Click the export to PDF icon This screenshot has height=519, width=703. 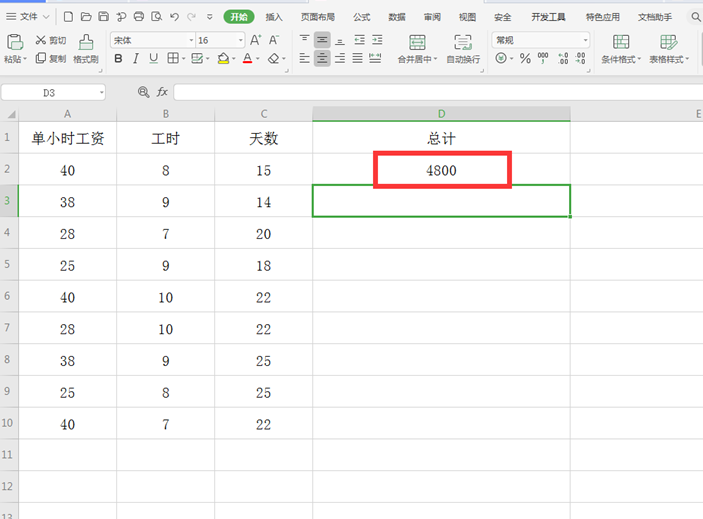(121, 17)
